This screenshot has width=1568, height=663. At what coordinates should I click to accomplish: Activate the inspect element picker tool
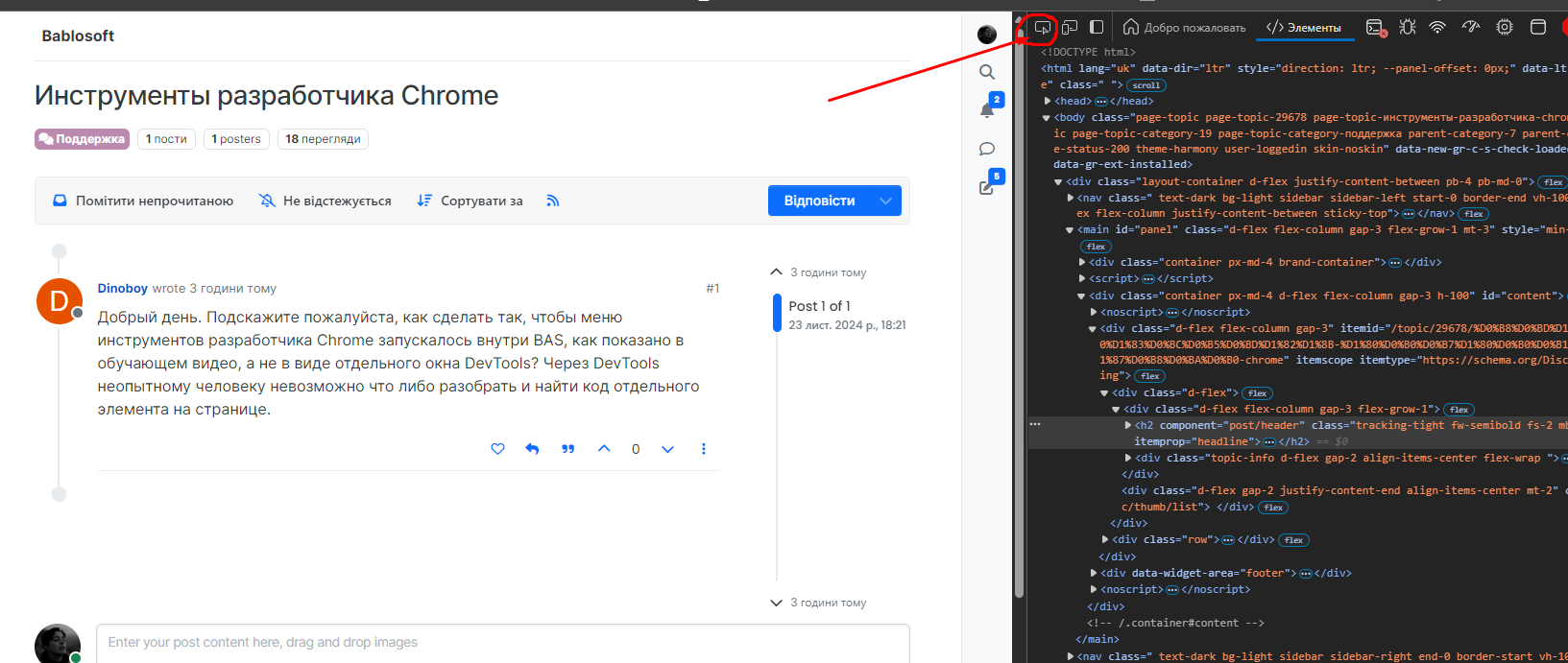[1042, 28]
